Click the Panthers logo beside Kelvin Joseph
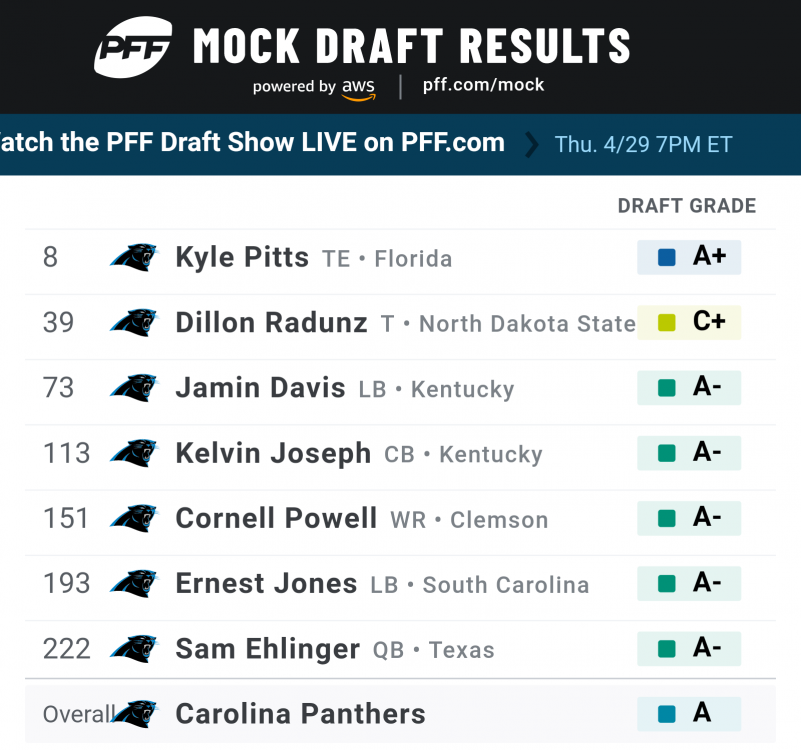 click(x=134, y=453)
